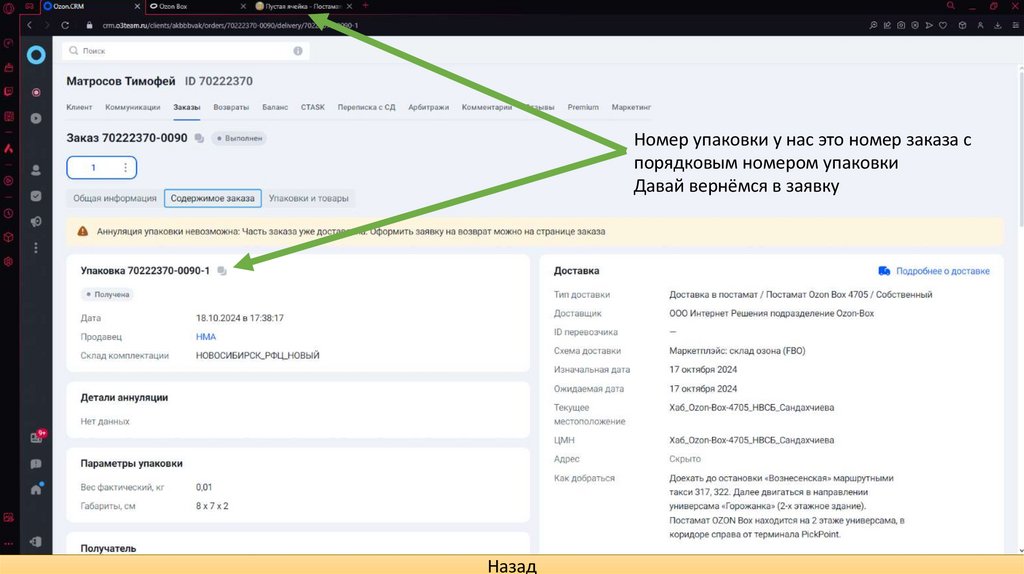Open the seller НМА link

[x=206, y=337]
